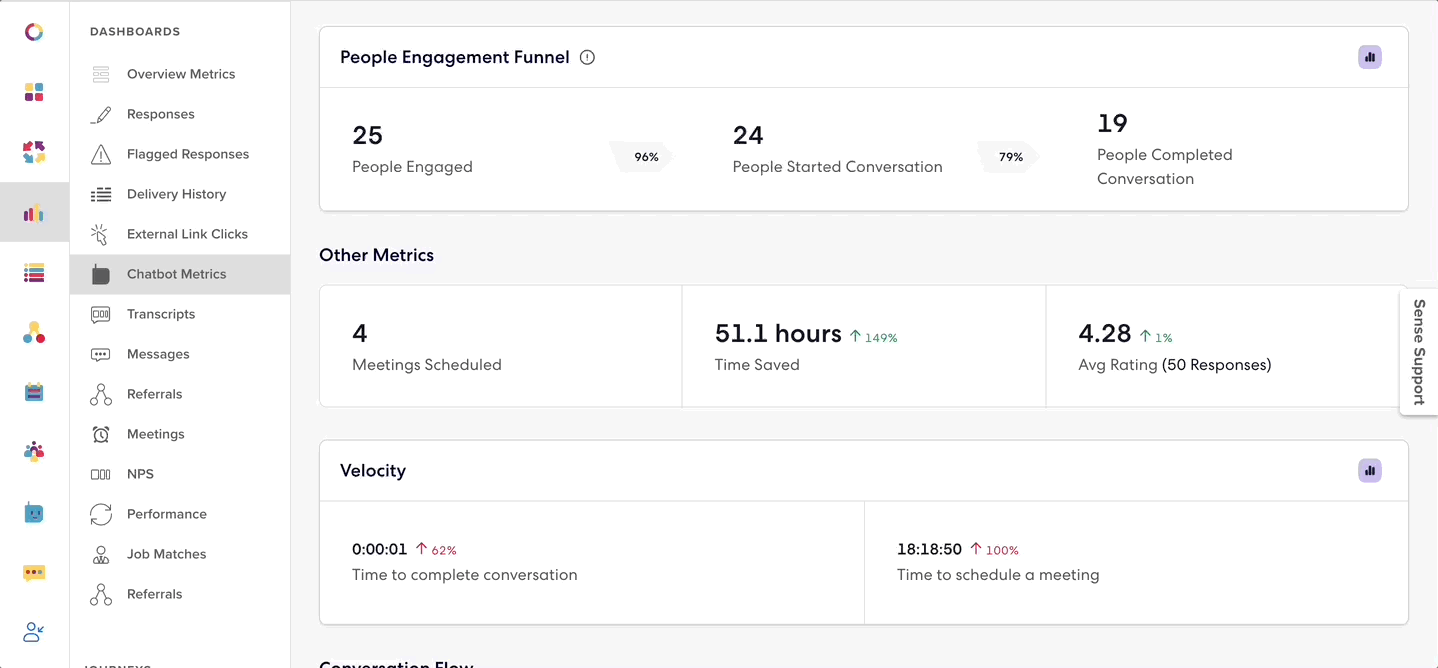Click the Other Metrics heading
Screen dimensions: 1438x668
pyautogui.click(x=376, y=255)
